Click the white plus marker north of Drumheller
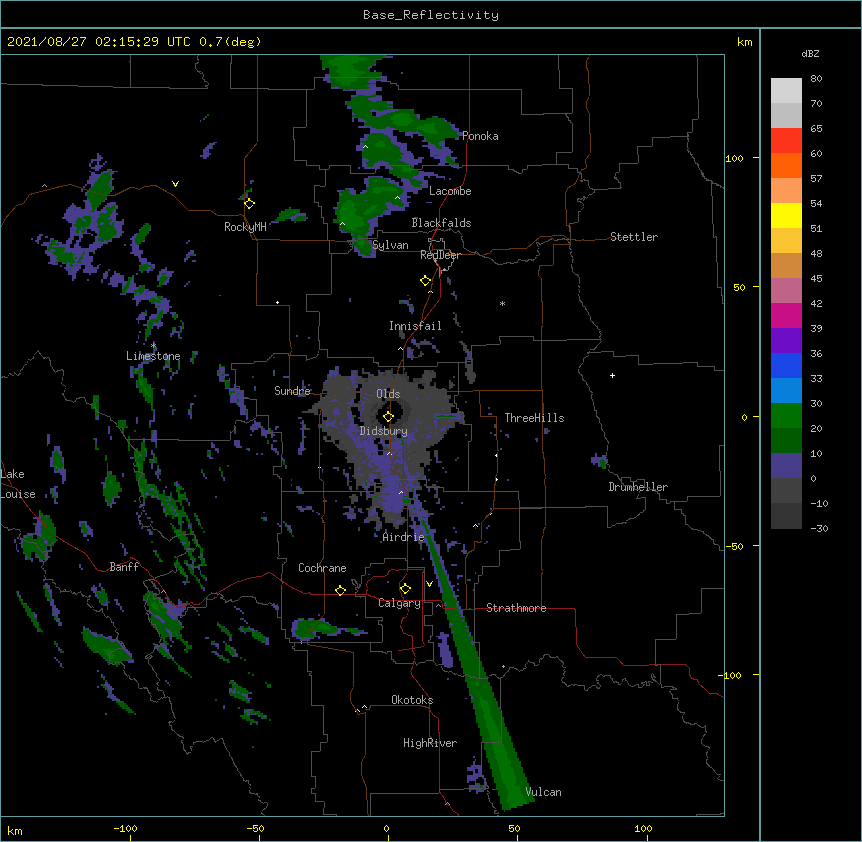 click(612, 375)
